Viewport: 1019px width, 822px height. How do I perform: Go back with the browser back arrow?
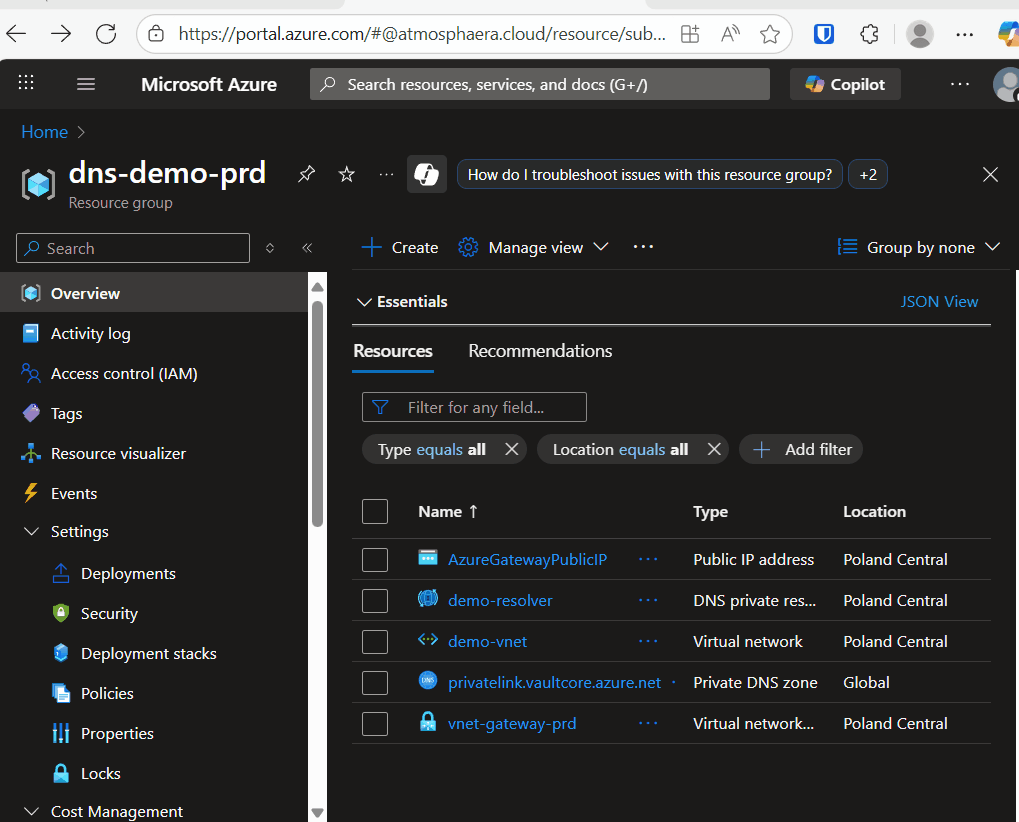(x=16, y=33)
